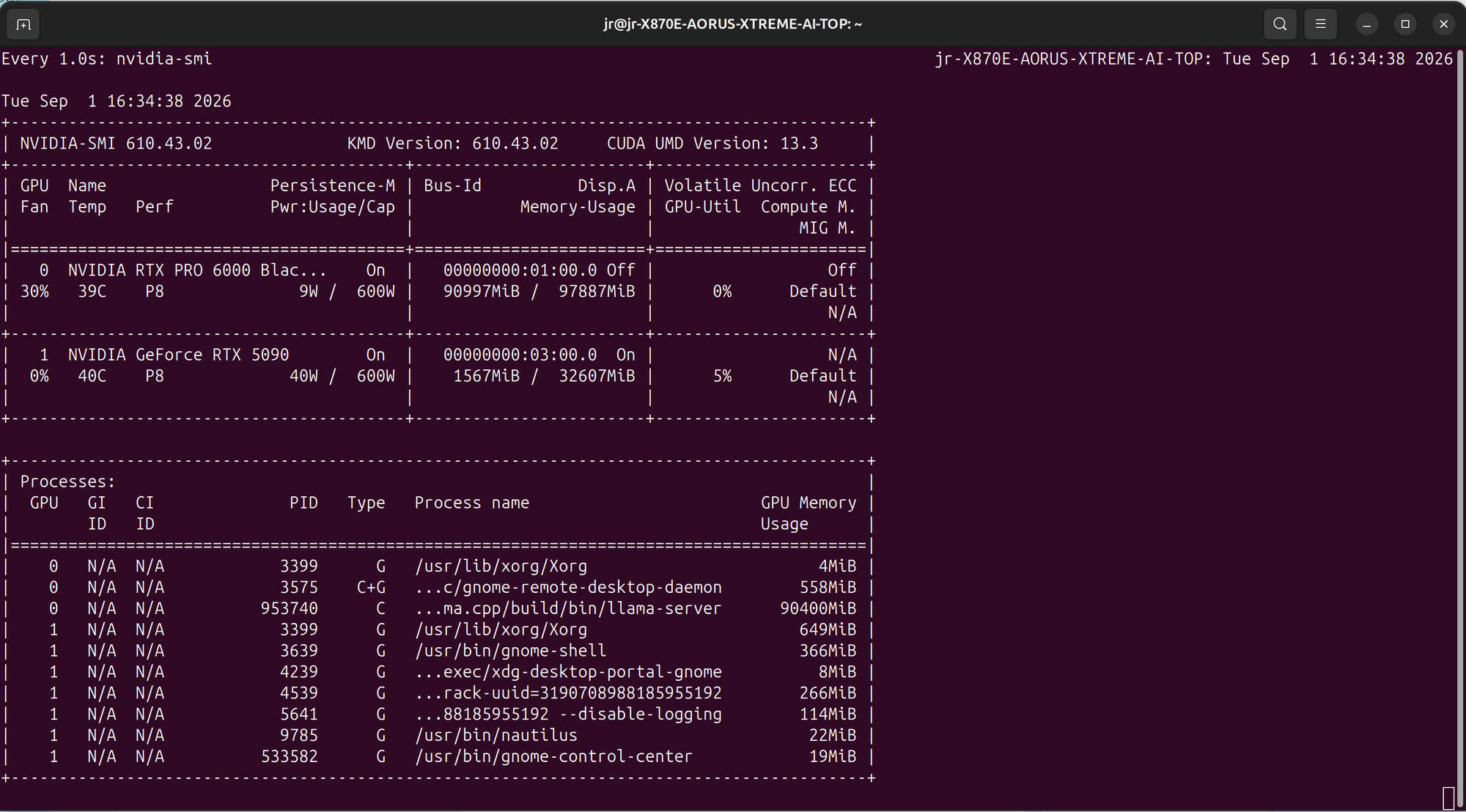Click the '40W' power usage value
The image size is (1466, 812).
303,377
